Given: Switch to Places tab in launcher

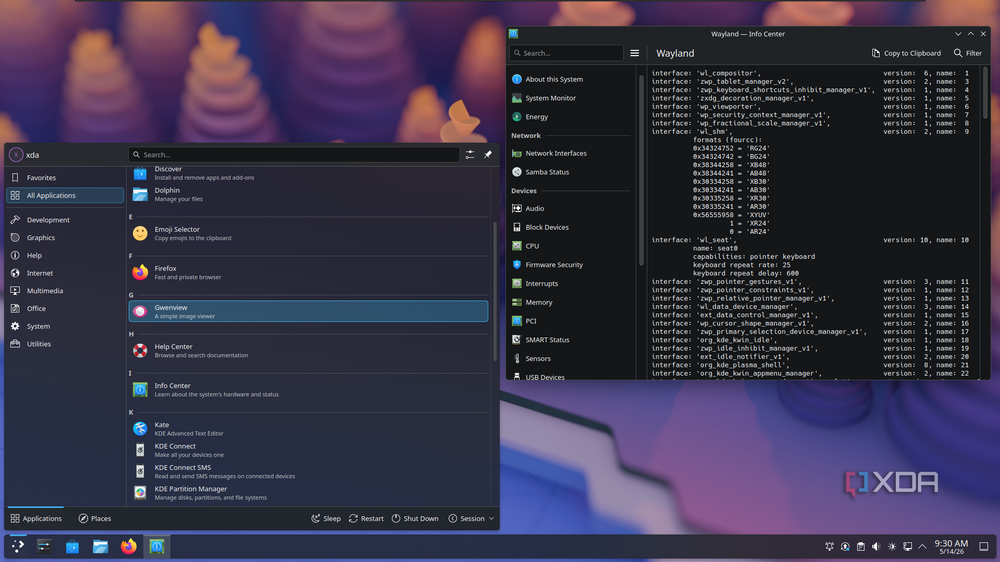Looking at the screenshot, I should click(94, 519).
